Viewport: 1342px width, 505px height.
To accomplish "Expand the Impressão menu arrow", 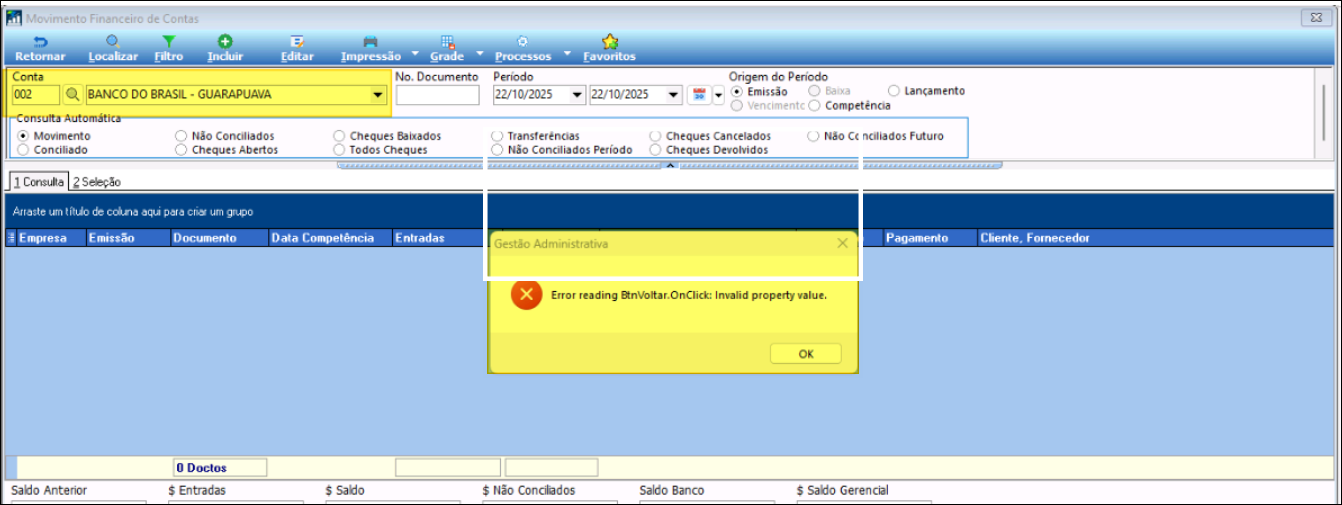I will click(x=409, y=55).
